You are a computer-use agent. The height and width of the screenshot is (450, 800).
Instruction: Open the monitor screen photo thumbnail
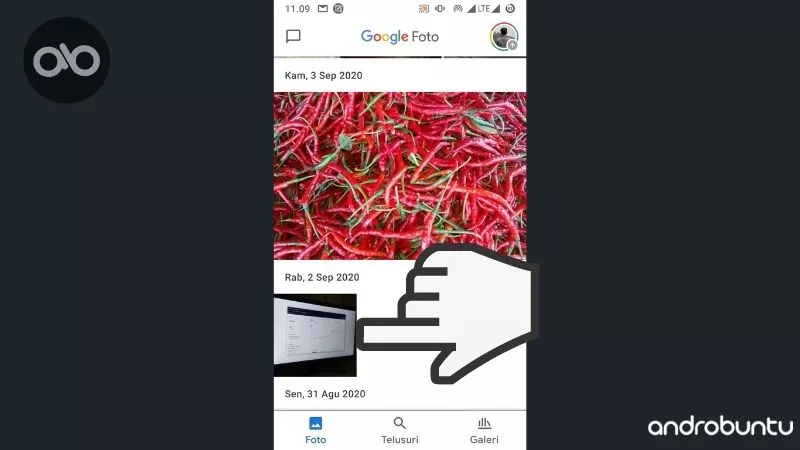tap(315, 335)
